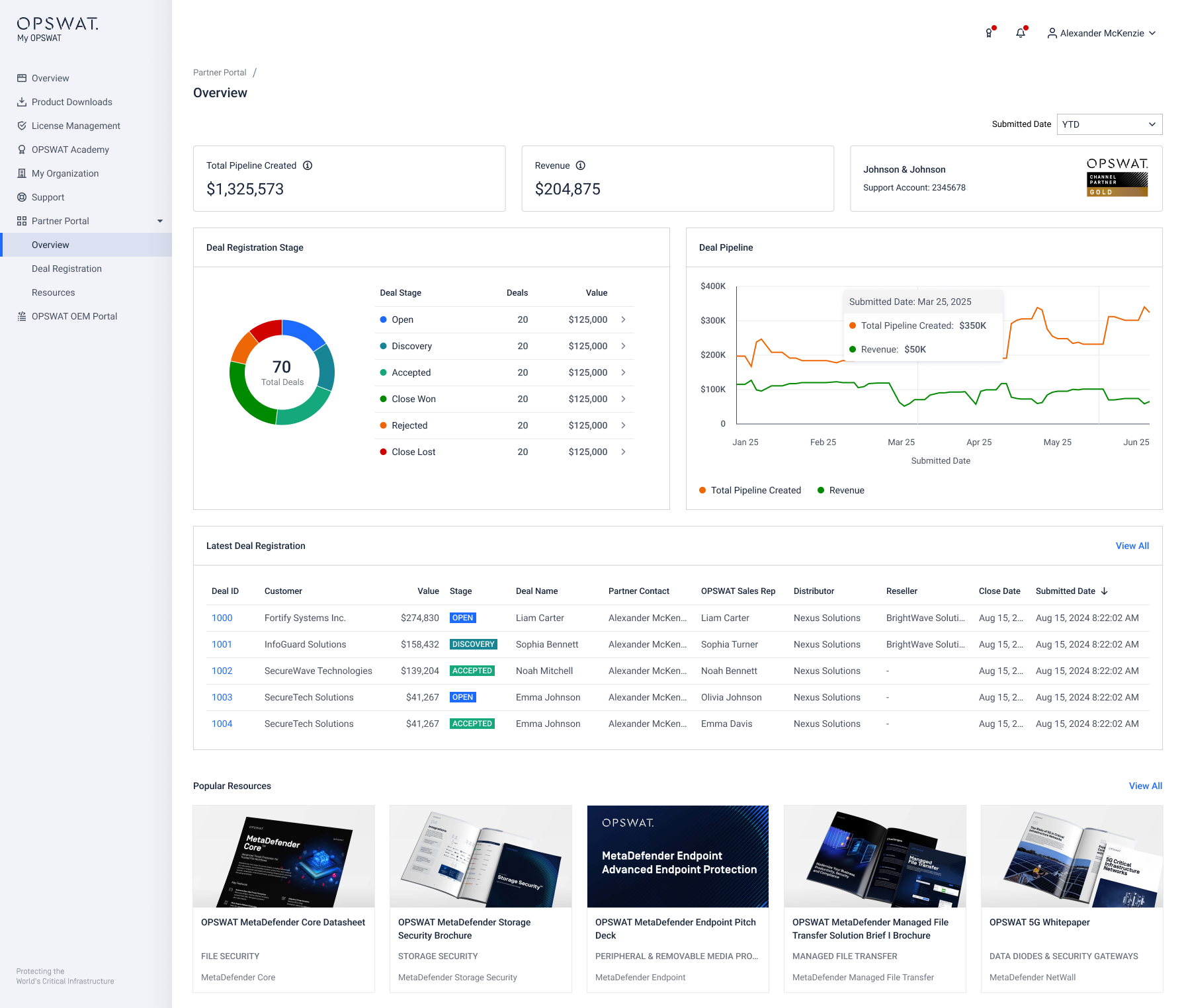This screenshot has height=1008, width=1184.
Task: Click info icon next to Total Pipeline Created
Action: 308,165
